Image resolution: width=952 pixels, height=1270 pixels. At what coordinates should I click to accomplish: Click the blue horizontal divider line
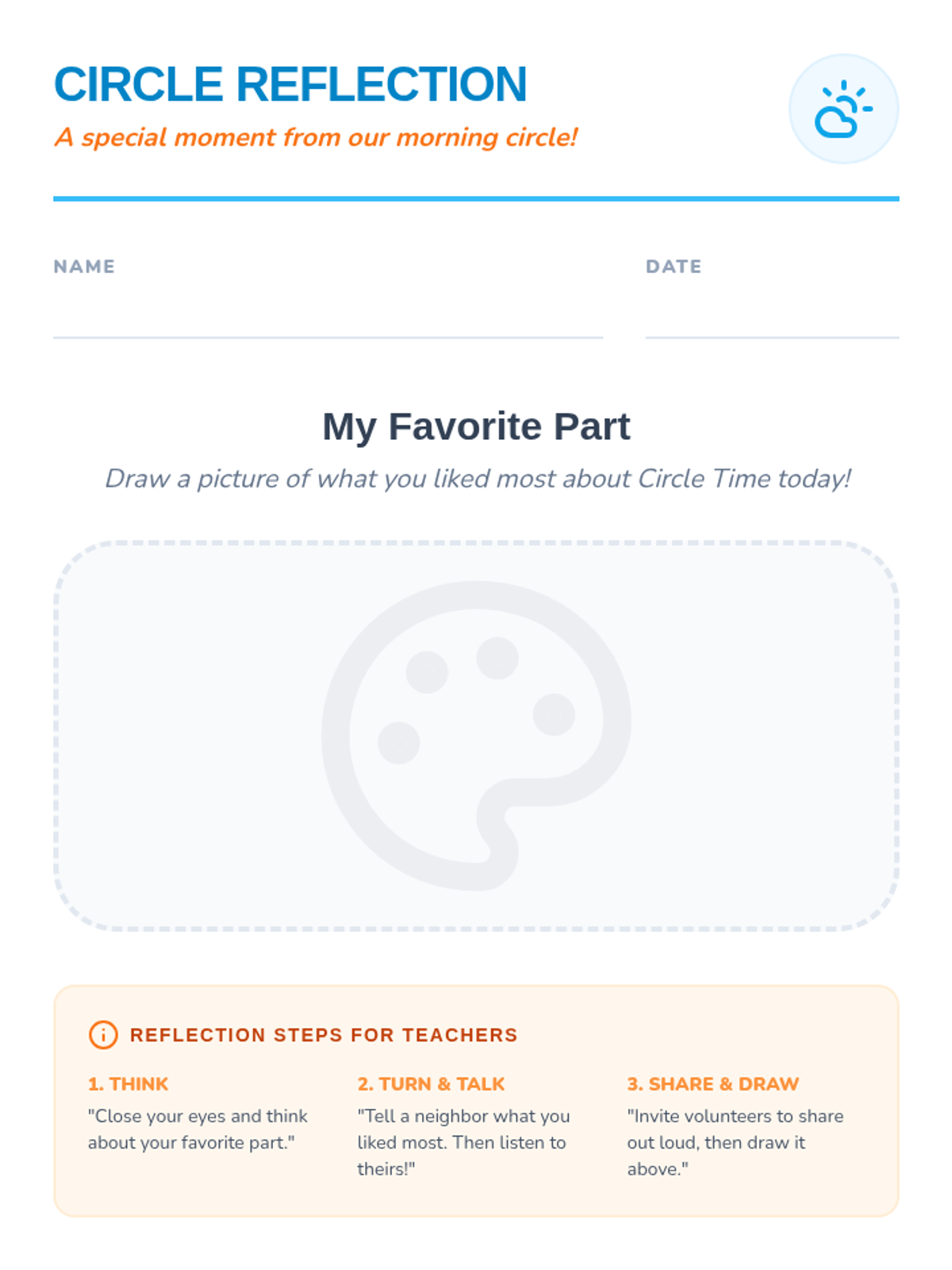(x=476, y=198)
